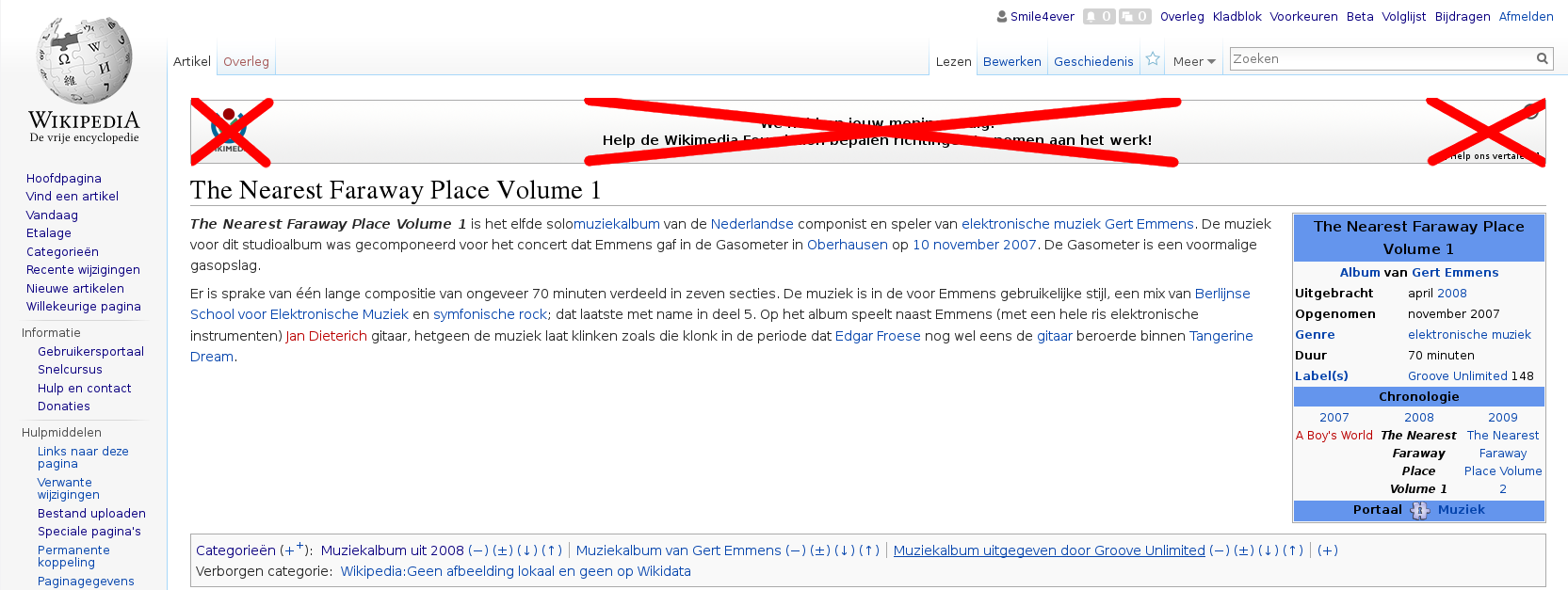Collapse the Informatie sidebar section

click(51, 332)
